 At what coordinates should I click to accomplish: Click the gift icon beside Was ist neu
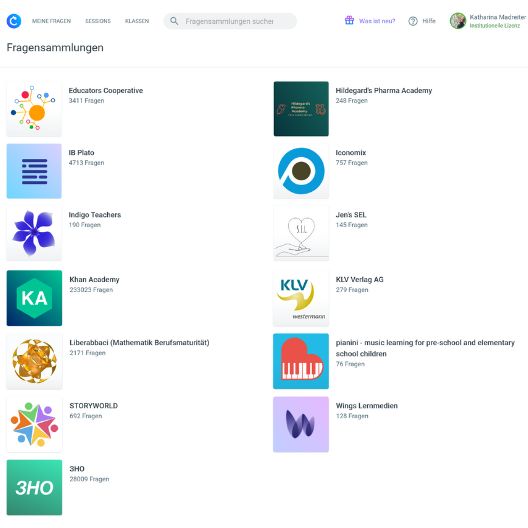[x=349, y=21]
